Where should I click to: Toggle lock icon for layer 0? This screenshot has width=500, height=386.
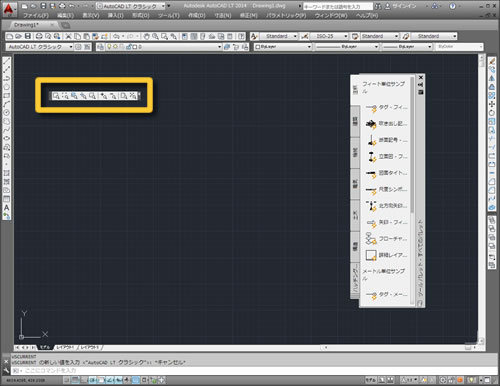point(129,47)
